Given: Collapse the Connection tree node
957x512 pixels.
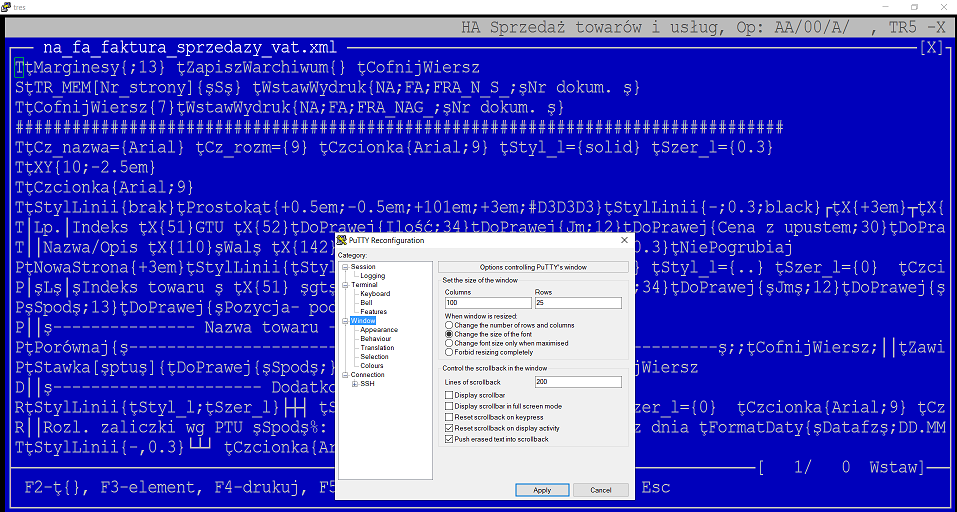Looking at the screenshot, I should pyautogui.click(x=345, y=375).
